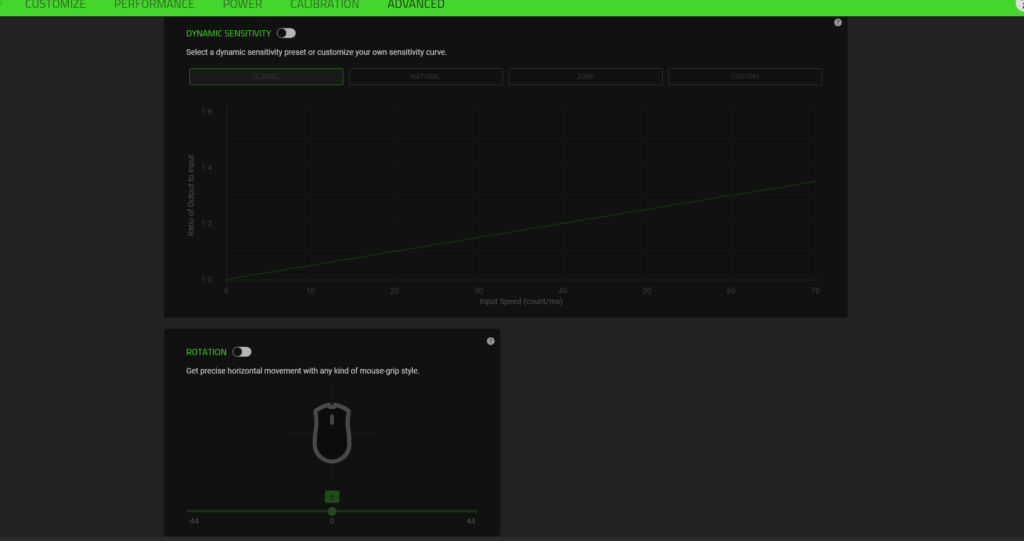The width and height of the screenshot is (1024, 541).
Task: Switch to the Performance tab
Action: pos(154,5)
